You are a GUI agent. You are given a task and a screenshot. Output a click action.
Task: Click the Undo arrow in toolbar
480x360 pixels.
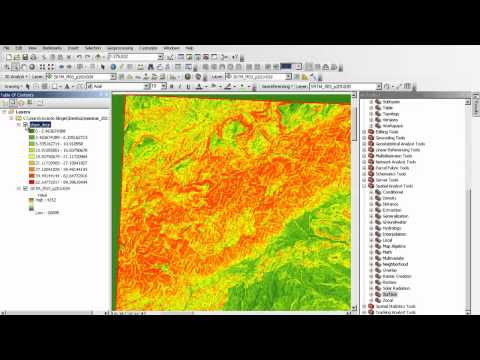click(79, 57)
